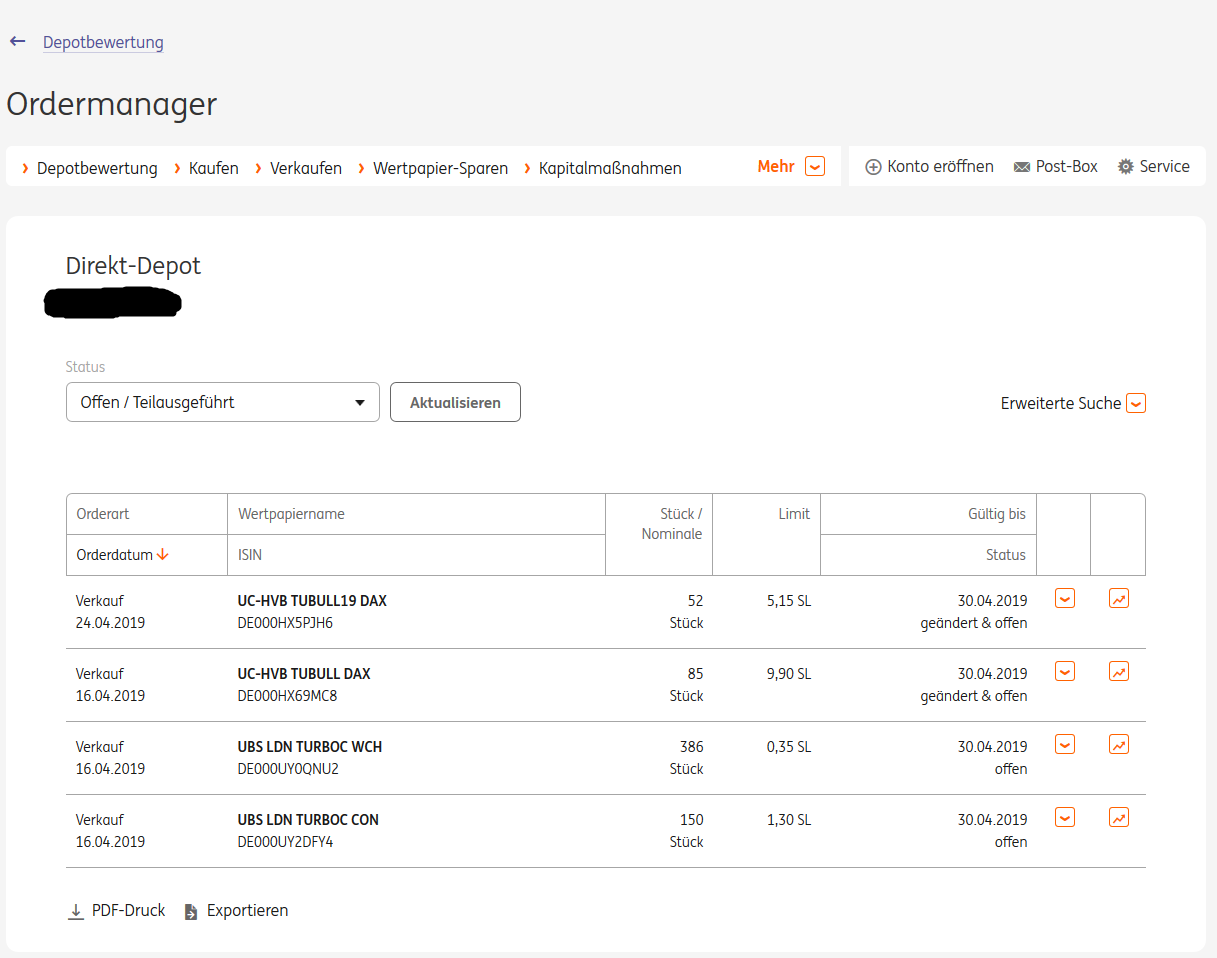Click the Konto eröffnen link
The height and width of the screenshot is (958, 1217).
(x=940, y=167)
